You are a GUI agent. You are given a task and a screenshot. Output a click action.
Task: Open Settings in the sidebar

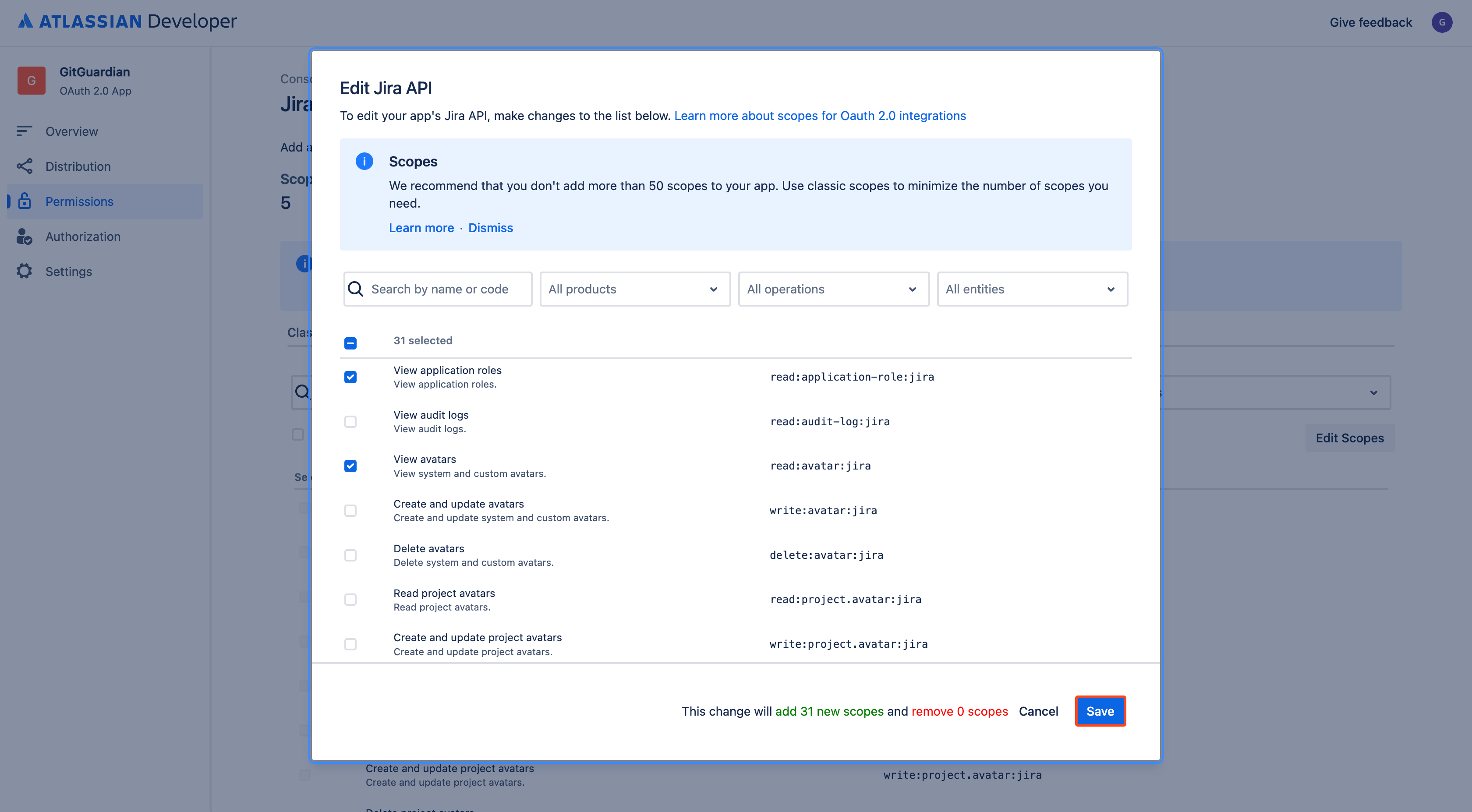pos(105,272)
